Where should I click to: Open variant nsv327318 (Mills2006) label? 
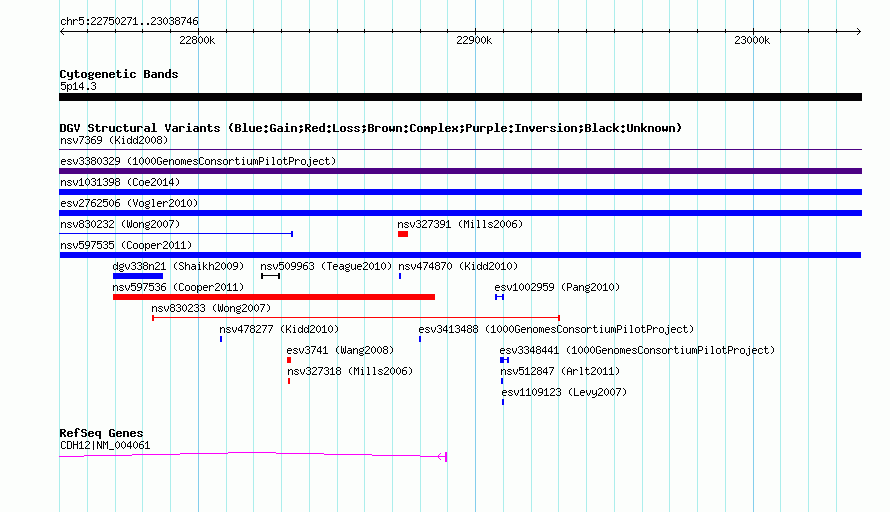(350, 371)
